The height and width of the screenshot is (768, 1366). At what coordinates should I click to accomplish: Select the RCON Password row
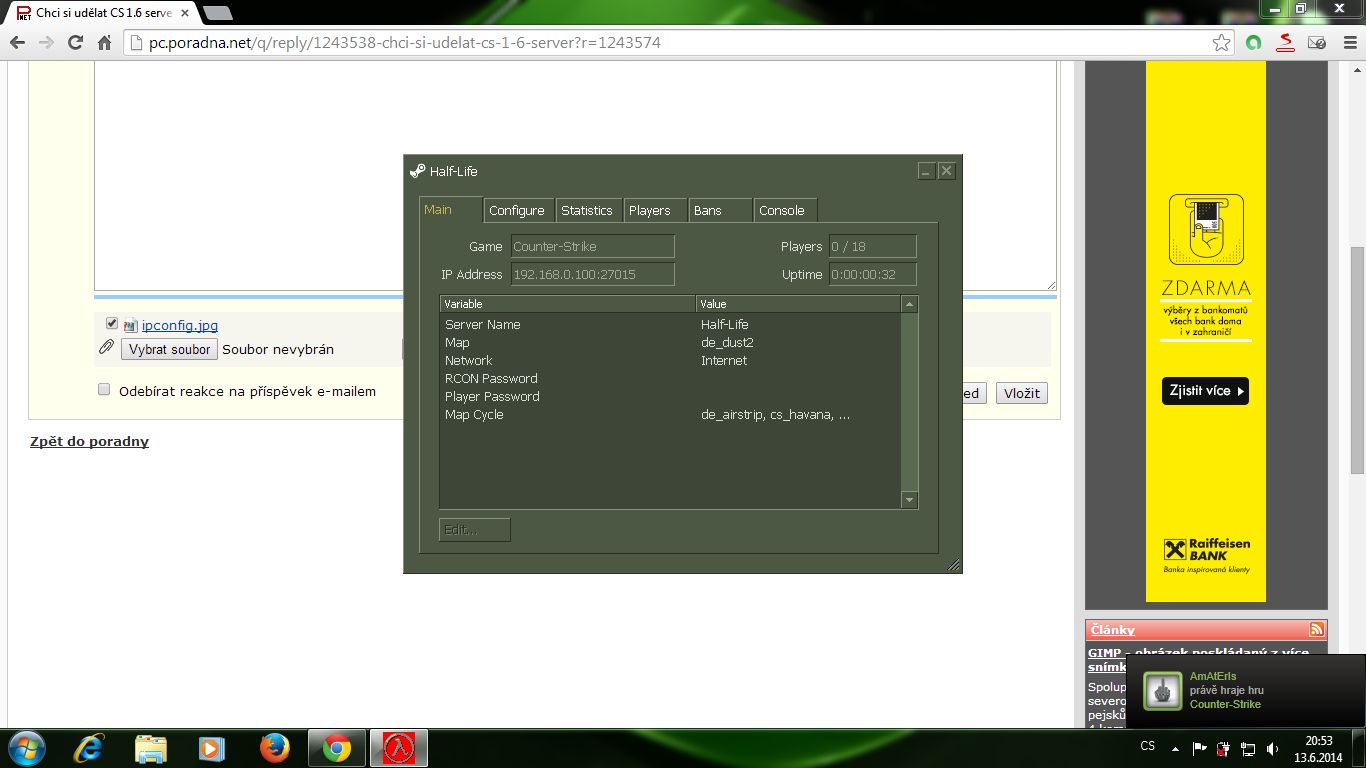(x=670, y=378)
